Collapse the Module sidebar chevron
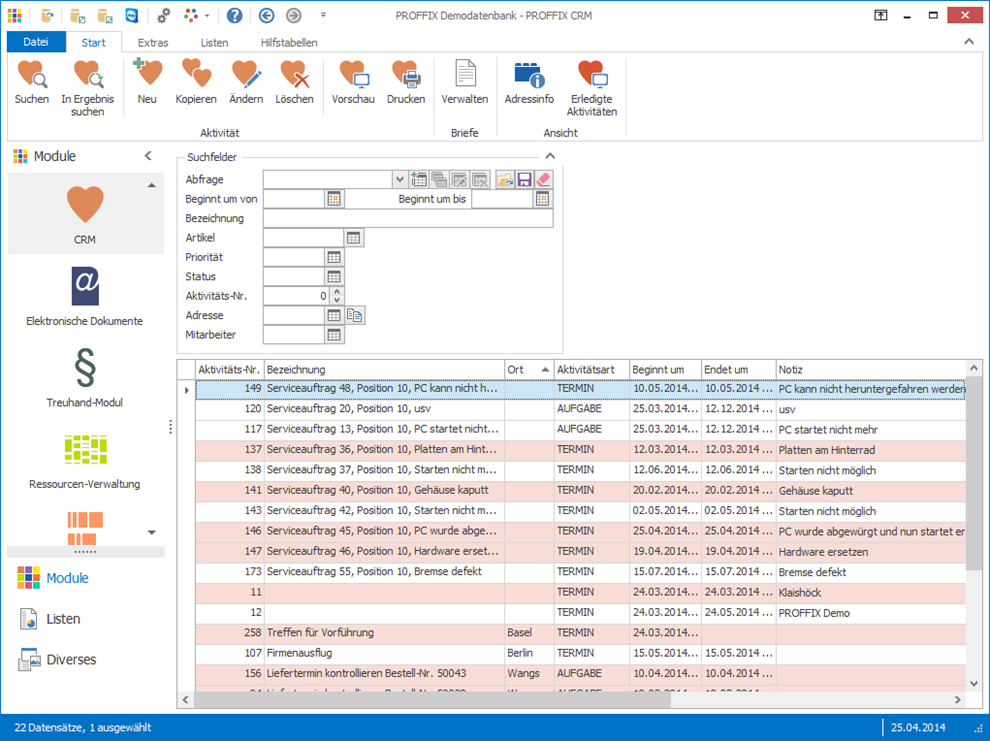 pyautogui.click(x=148, y=156)
